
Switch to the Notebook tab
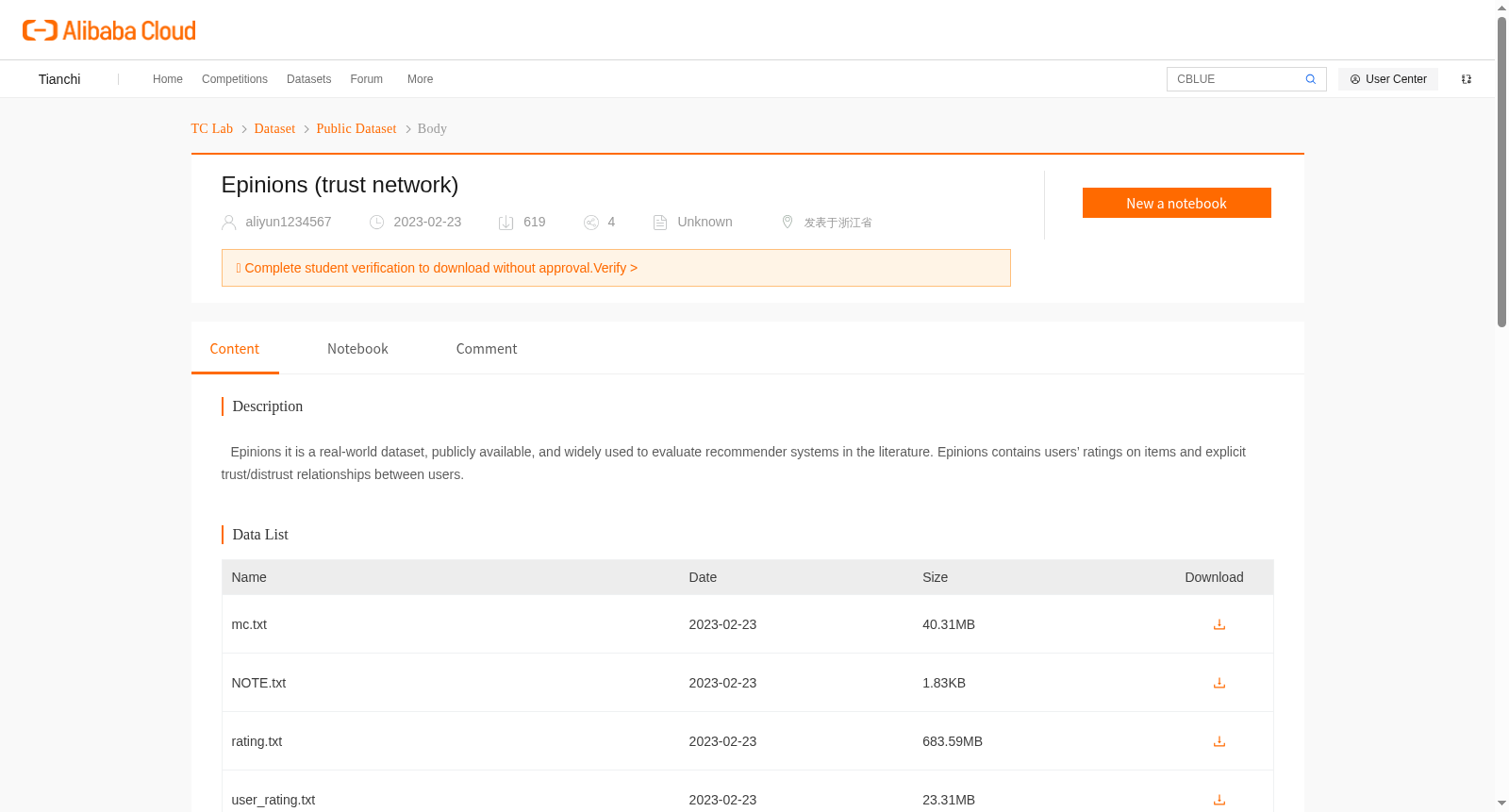pos(357,349)
